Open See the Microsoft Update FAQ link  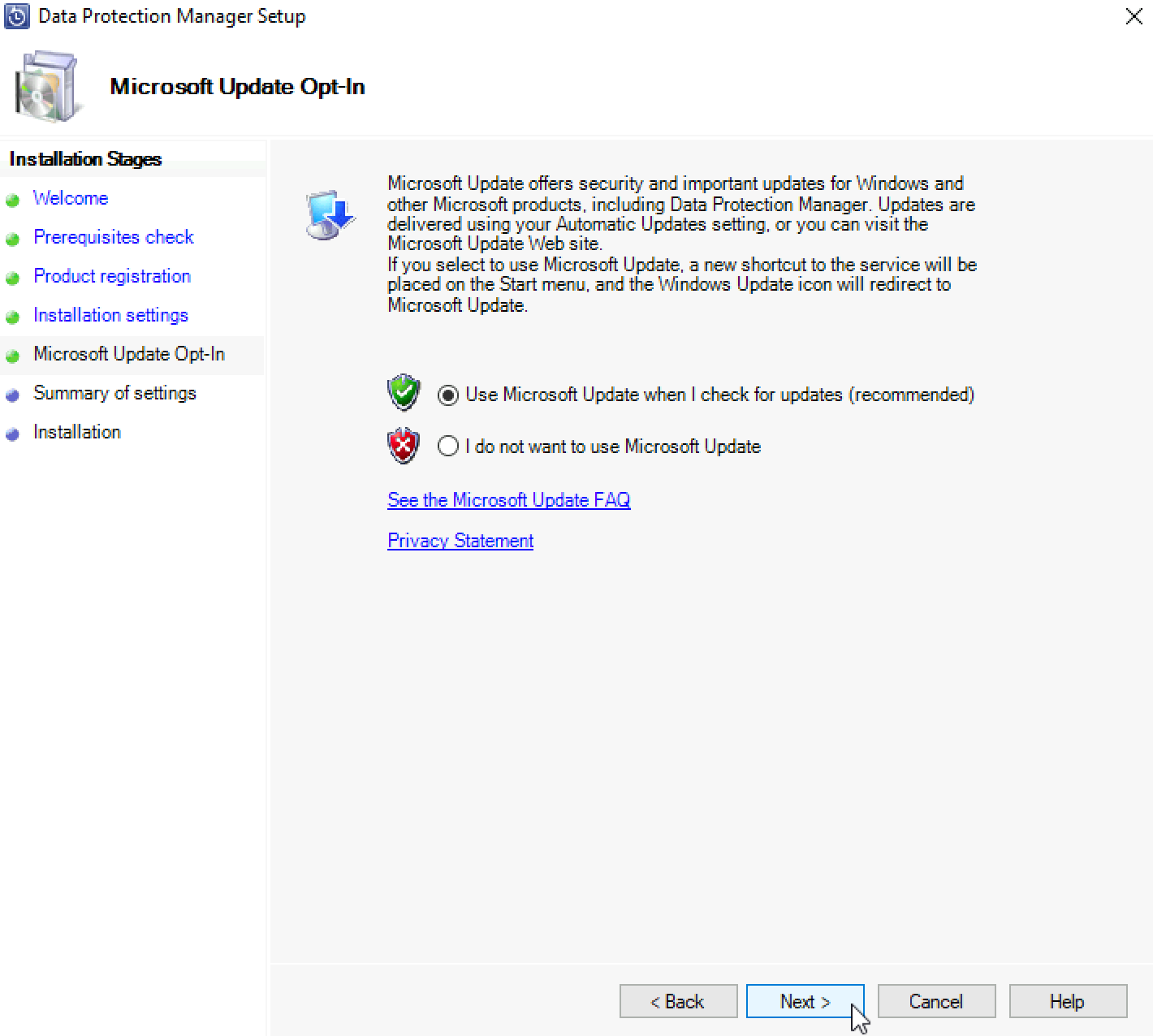coord(509,500)
